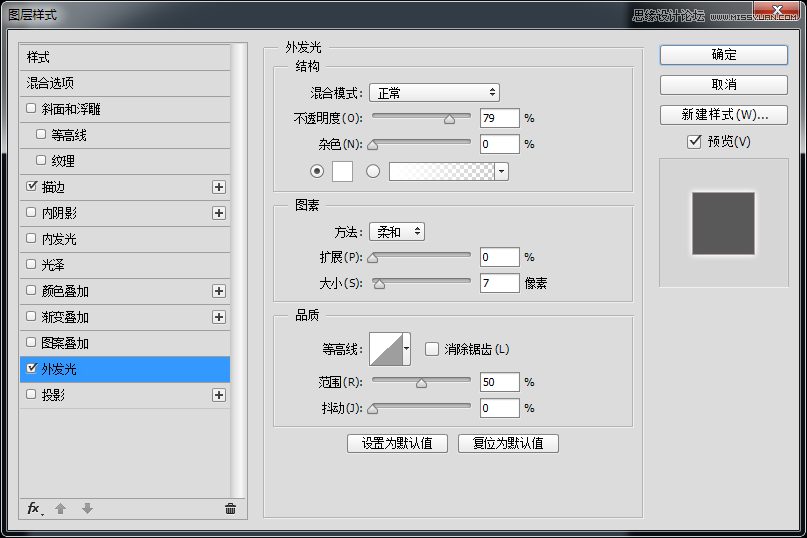Click the move effect down arrow icon

click(x=87, y=509)
